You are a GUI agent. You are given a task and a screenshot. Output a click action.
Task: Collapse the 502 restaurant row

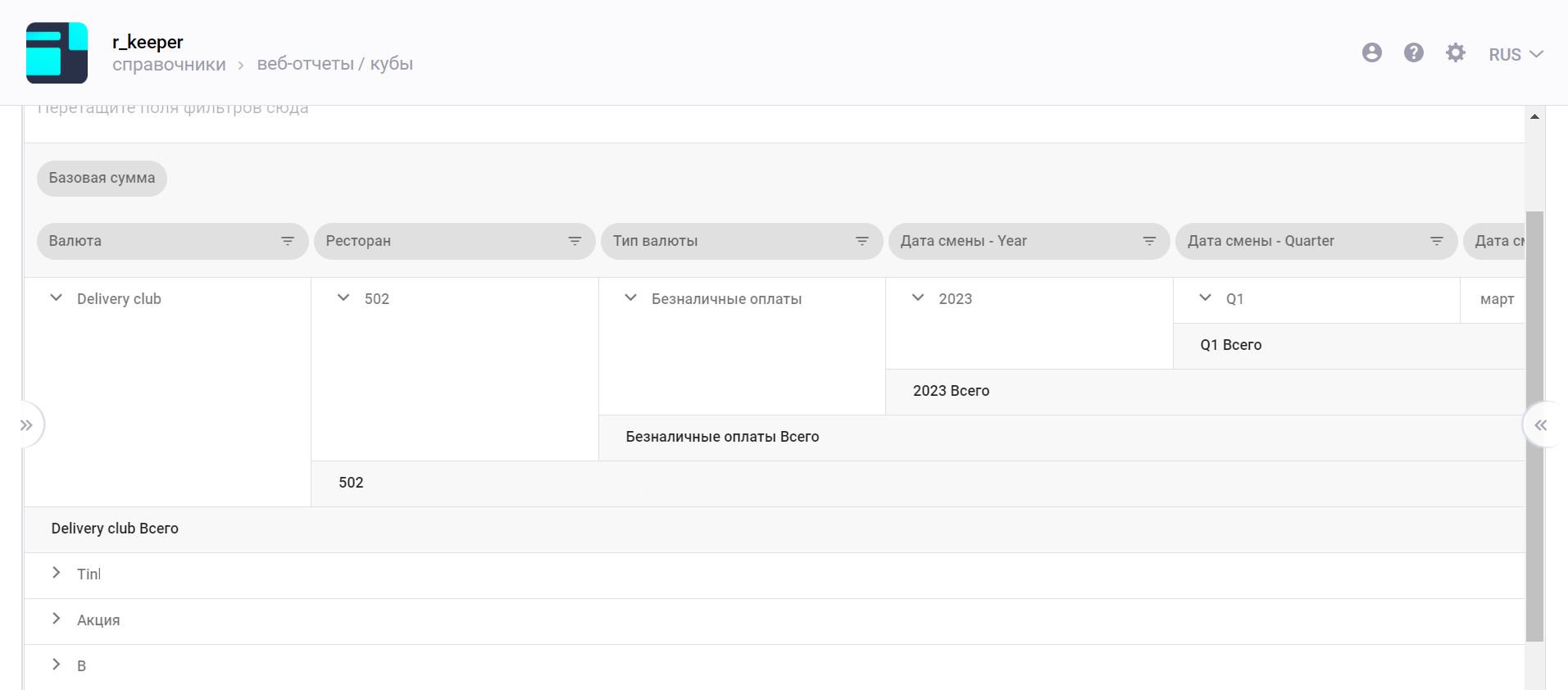343,298
